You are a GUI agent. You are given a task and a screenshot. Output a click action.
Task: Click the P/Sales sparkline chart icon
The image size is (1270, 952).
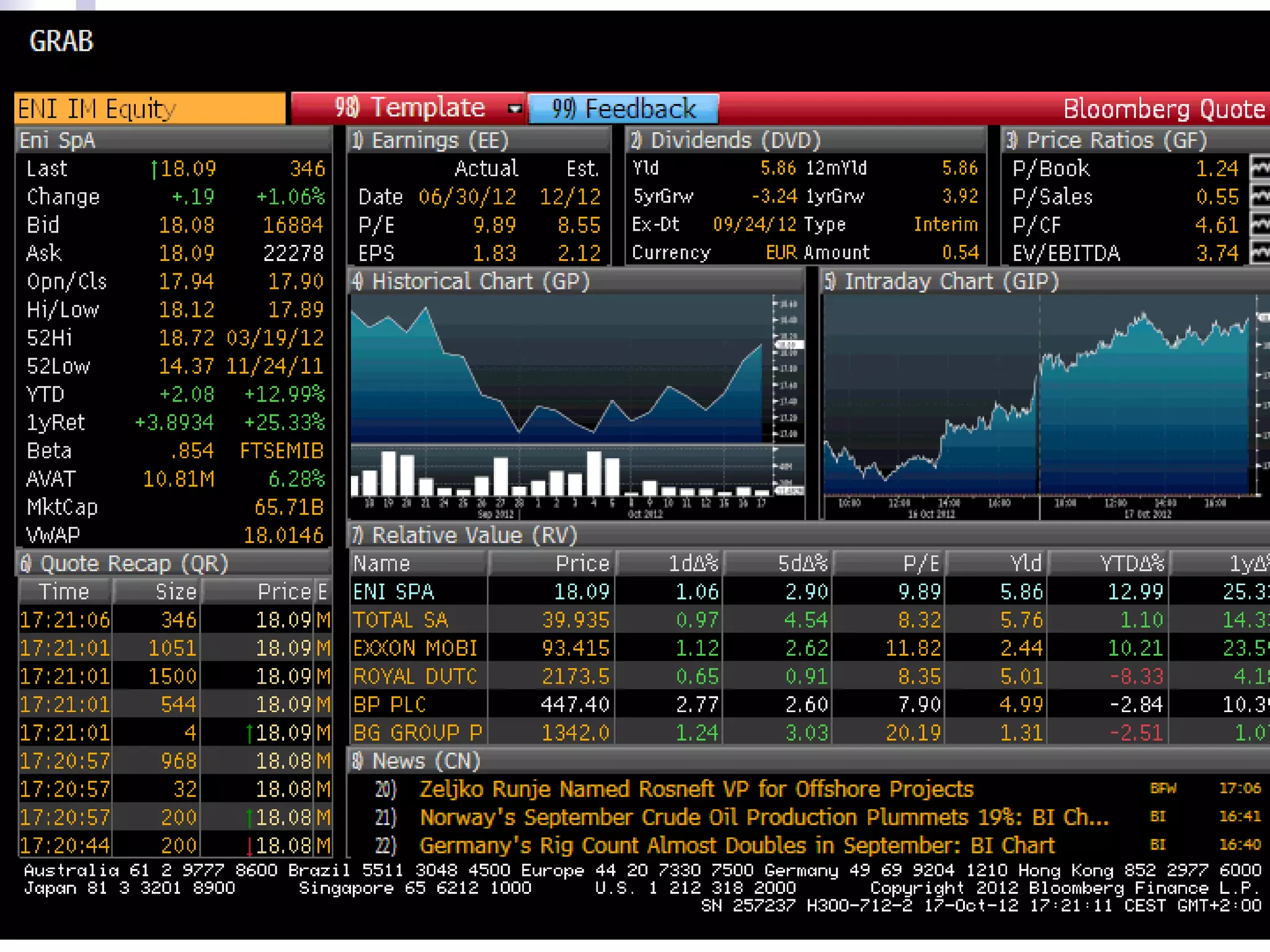(1259, 196)
